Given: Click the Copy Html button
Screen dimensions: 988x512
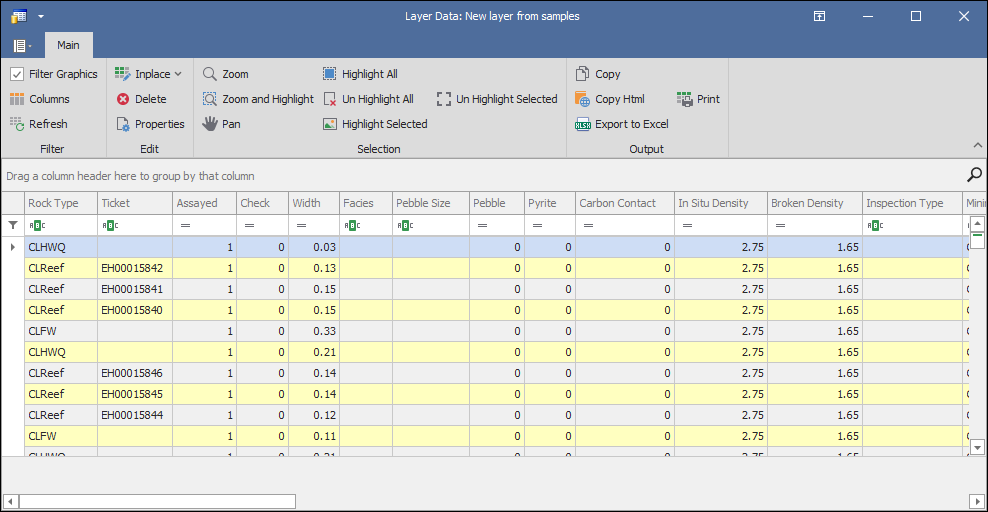Looking at the screenshot, I should (609, 99).
